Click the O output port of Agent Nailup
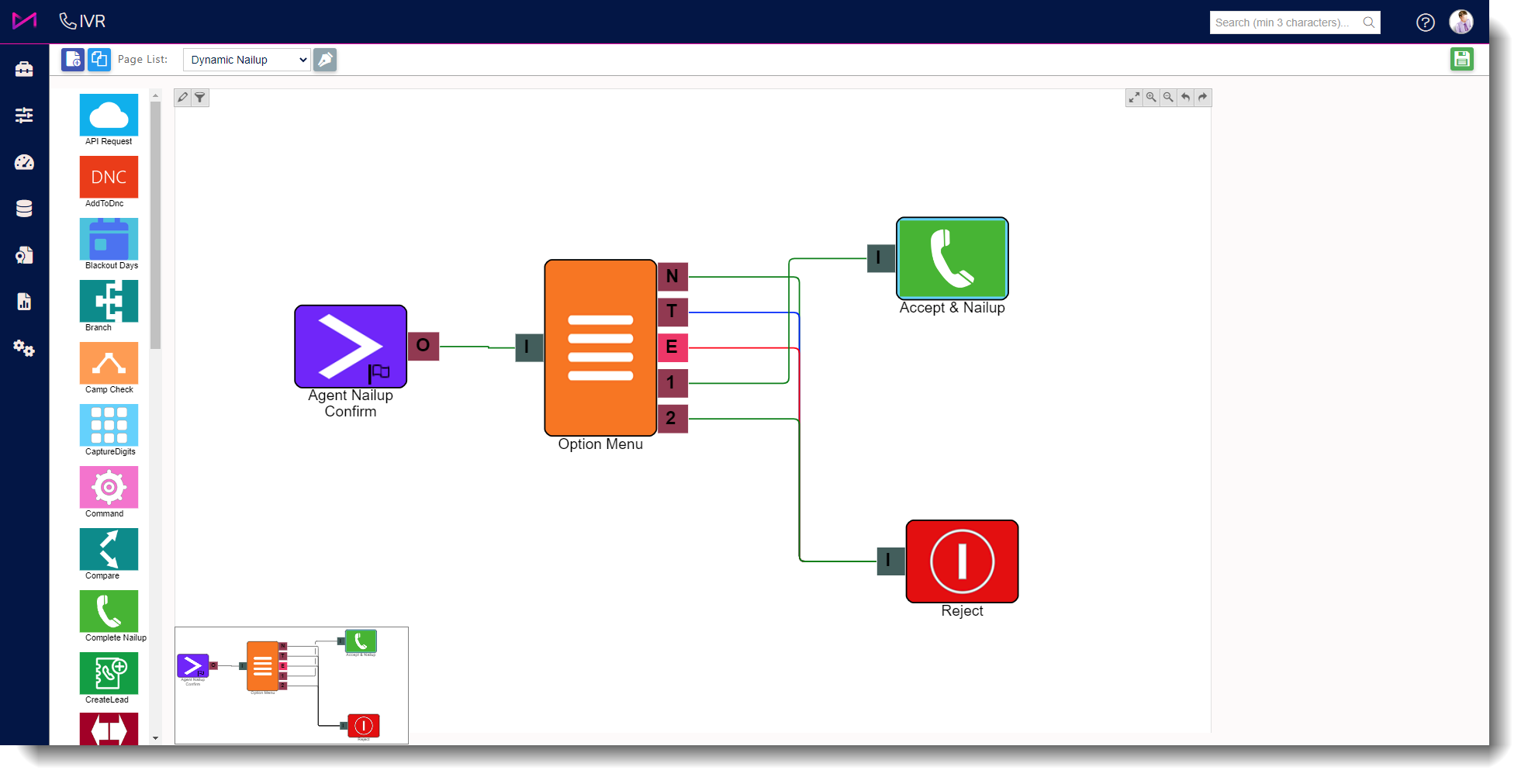Viewport: 1528px width, 784px height. [423, 346]
